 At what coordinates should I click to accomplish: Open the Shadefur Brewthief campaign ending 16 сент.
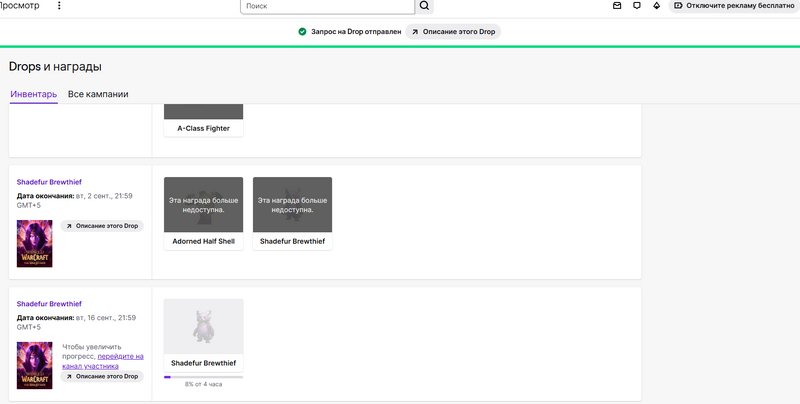[49, 303]
